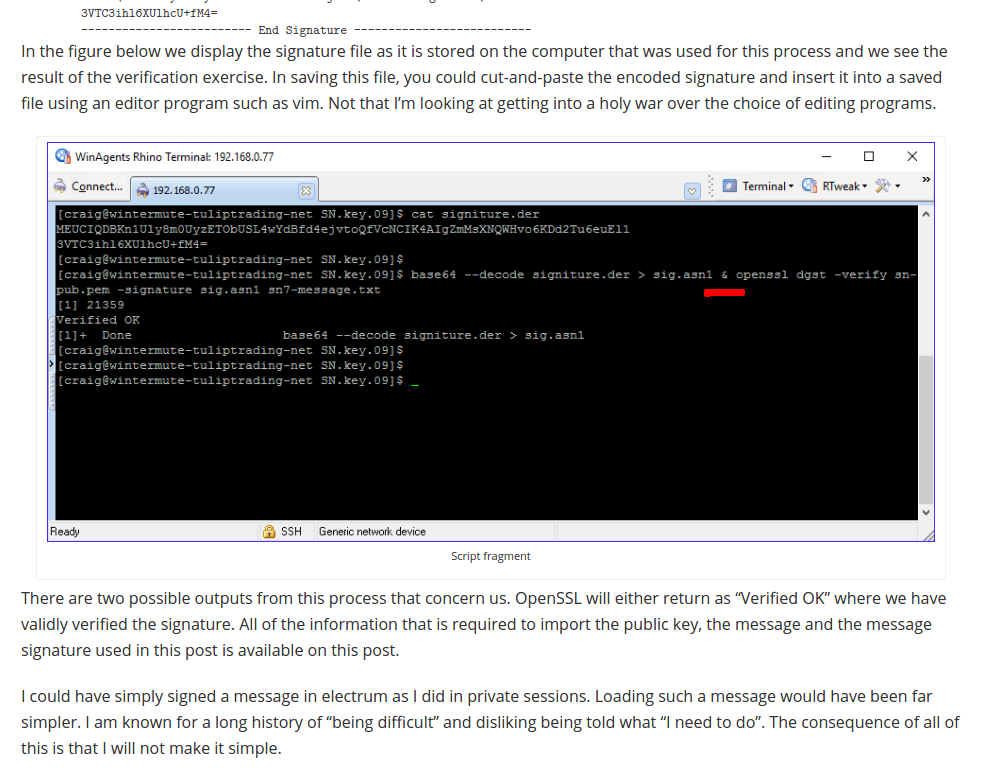Click the Generic network device status text
This screenshot has width=983, height=773.
tap(372, 532)
